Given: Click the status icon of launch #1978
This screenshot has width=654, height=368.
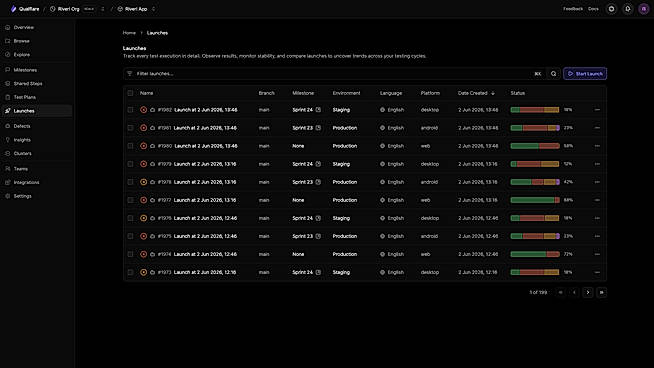Looking at the screenshot, I should [x=143, y=182].
